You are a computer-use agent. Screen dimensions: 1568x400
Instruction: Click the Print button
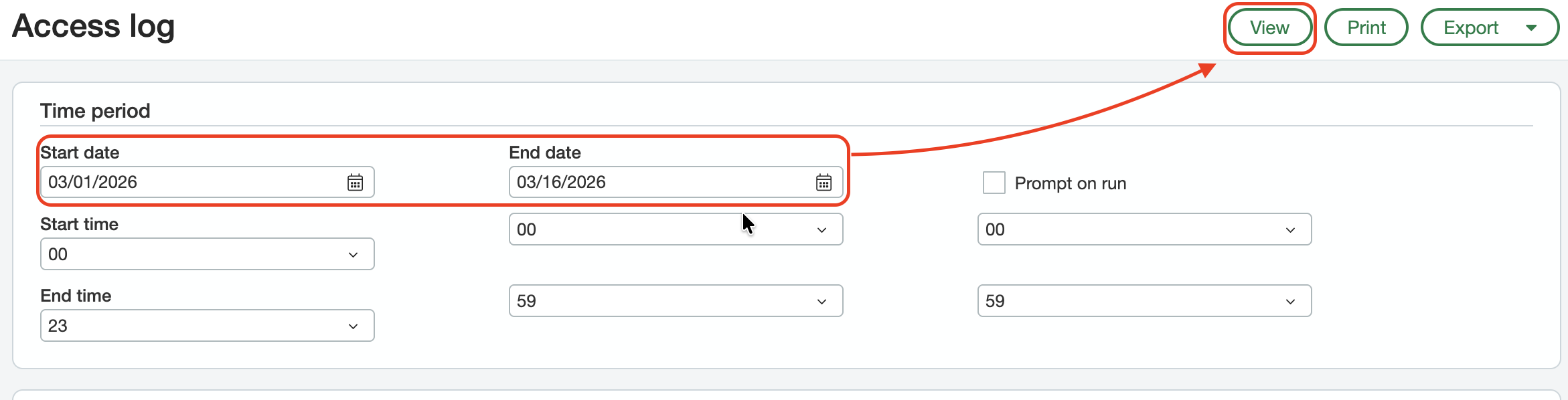coord(1366,27)
